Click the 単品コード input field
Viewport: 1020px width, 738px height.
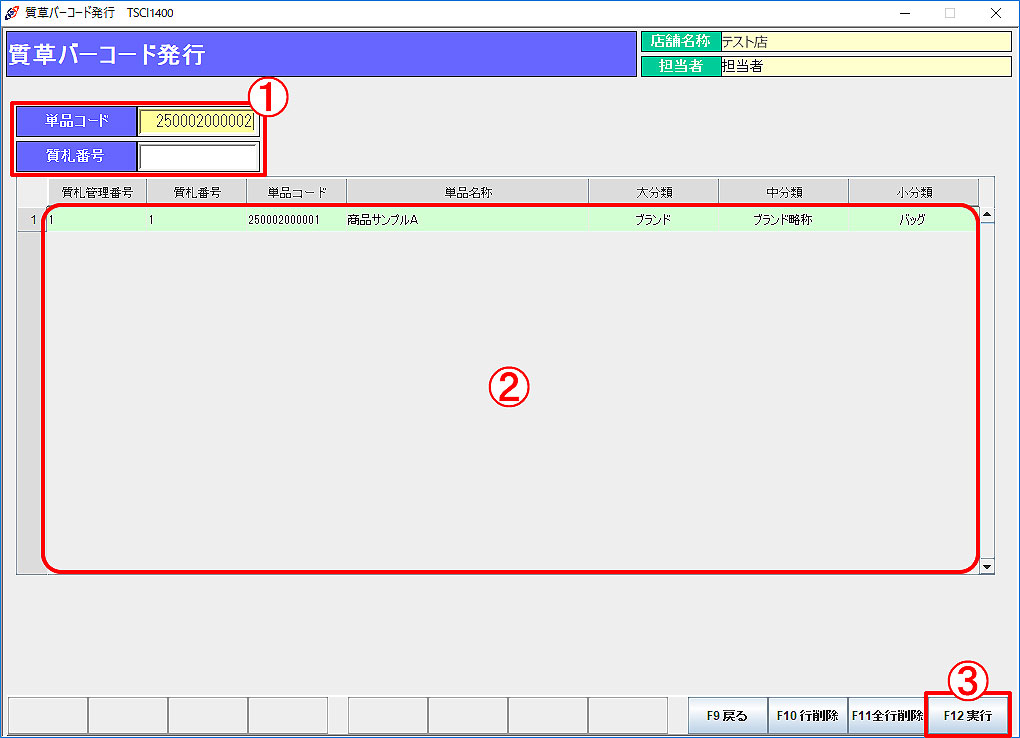(x=198, y=122)
